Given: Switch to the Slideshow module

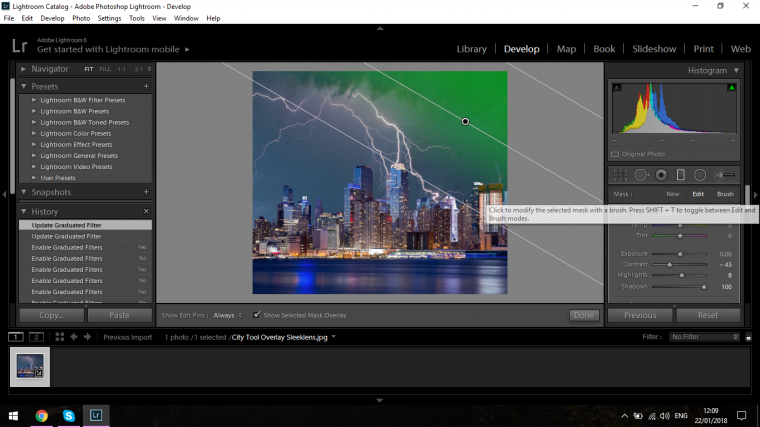Looking at the screenshot, I should [x=654, y=49].
